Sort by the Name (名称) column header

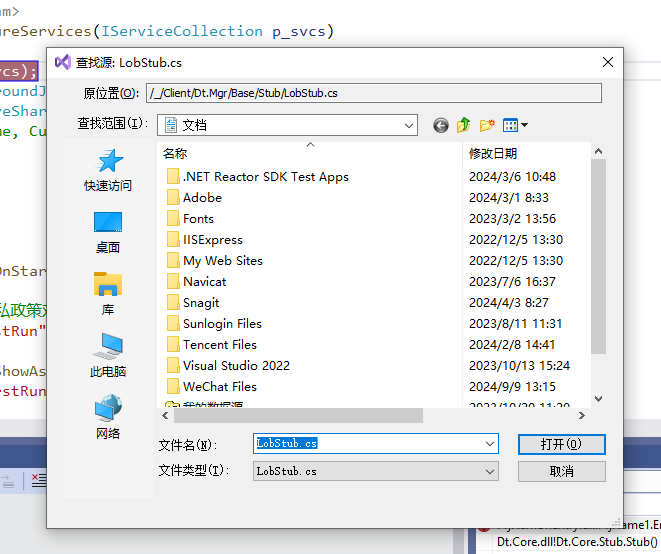tap(176, 153)
